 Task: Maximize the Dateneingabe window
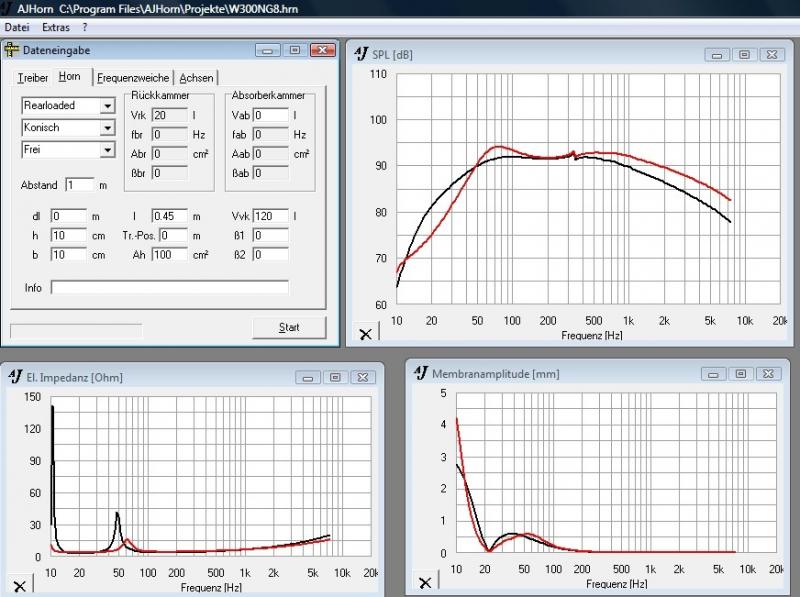294,50
